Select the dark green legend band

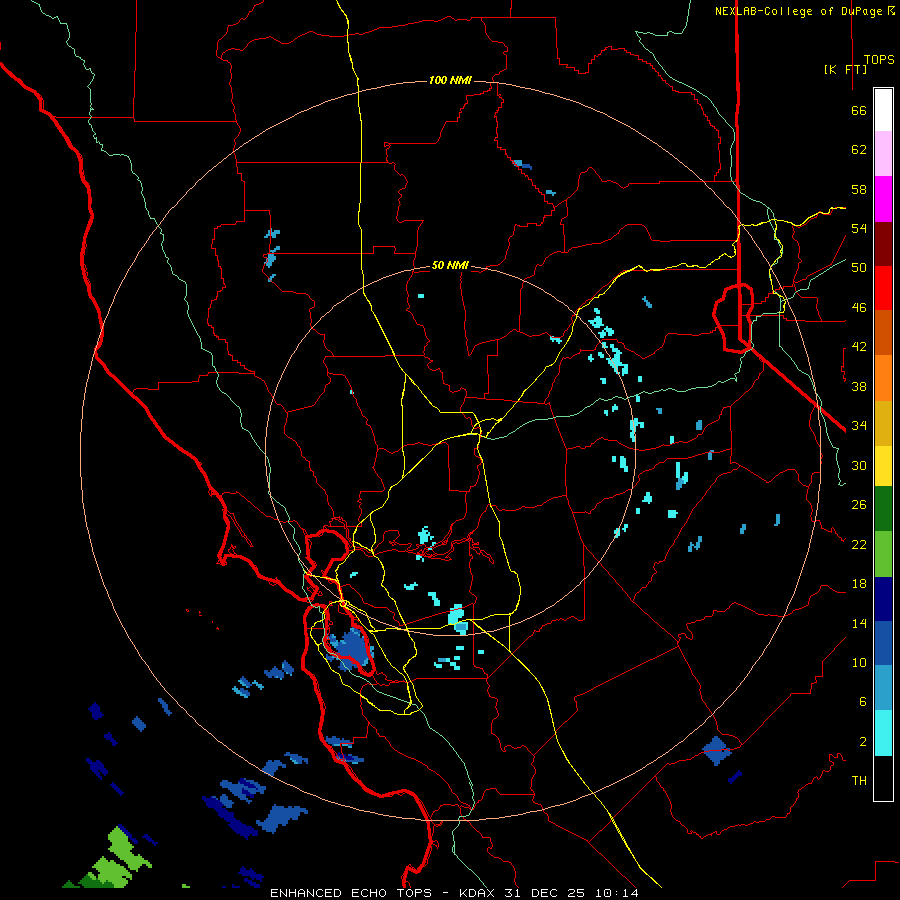pos(883,509)
